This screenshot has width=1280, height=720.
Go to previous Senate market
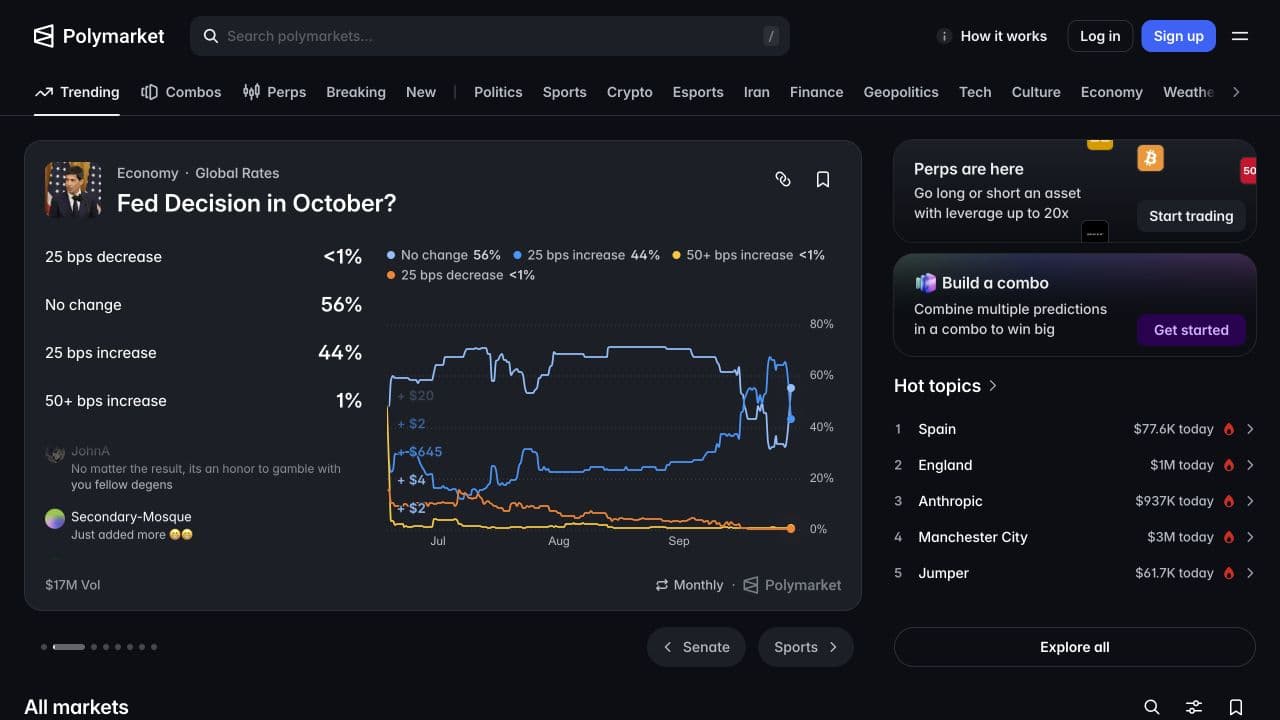click(696, 647)
